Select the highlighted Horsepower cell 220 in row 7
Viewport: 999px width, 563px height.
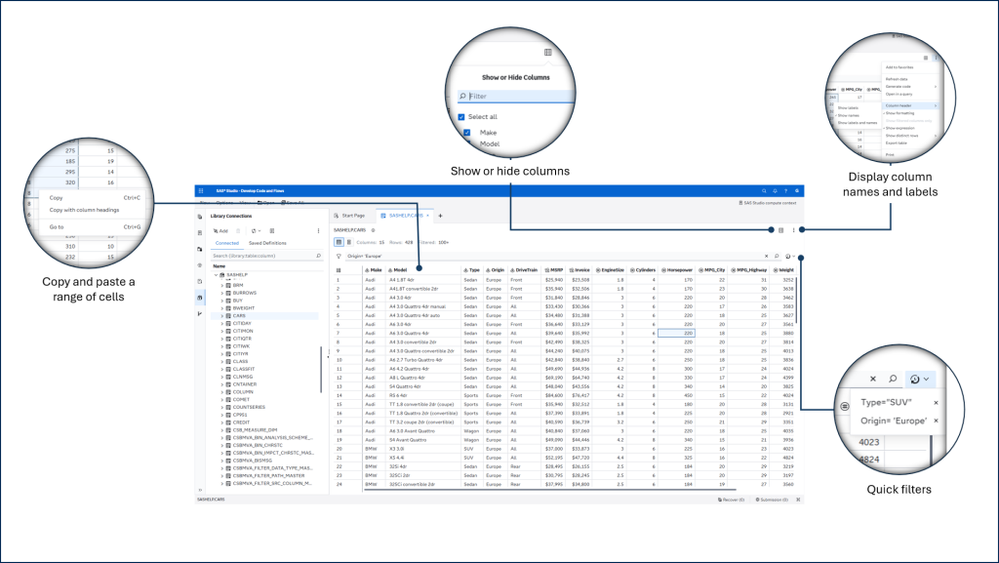point(676,333)
